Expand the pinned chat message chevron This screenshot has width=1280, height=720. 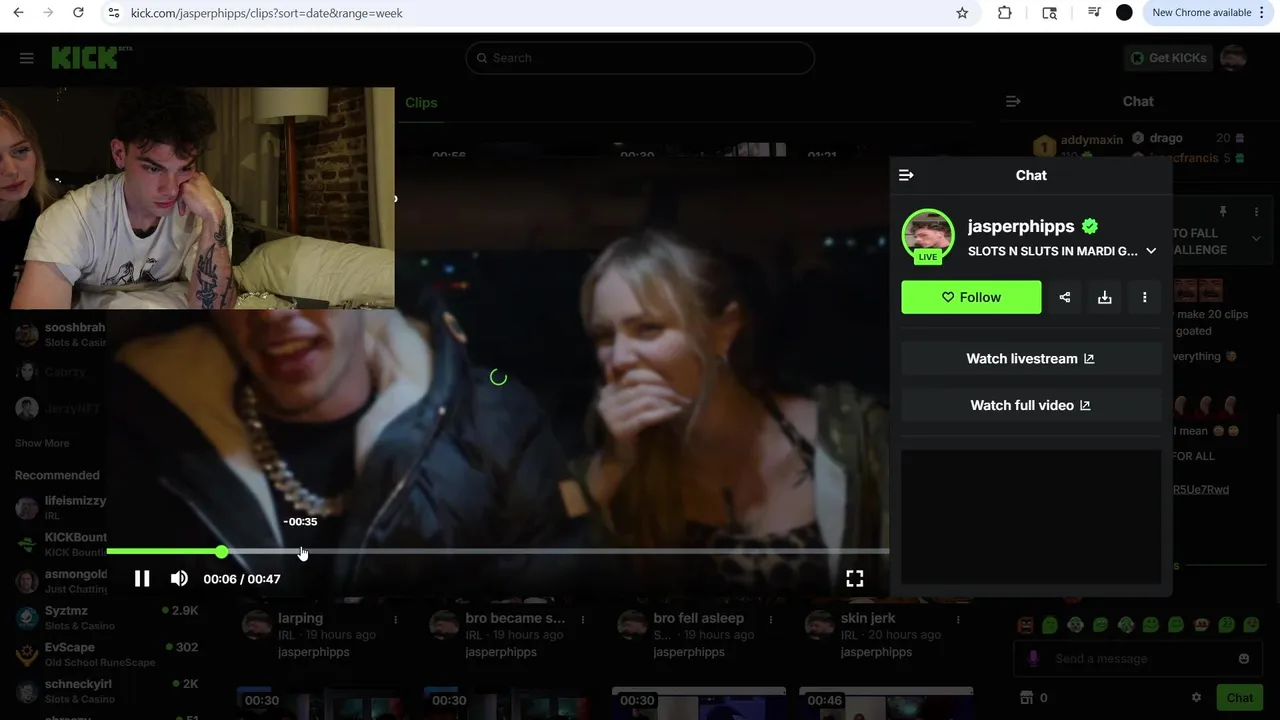[1257, 239]
